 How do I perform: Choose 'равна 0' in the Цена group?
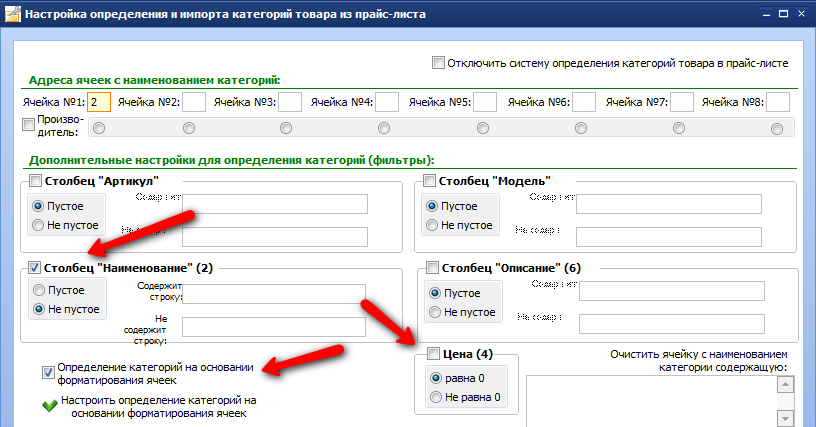pos(436,378)
